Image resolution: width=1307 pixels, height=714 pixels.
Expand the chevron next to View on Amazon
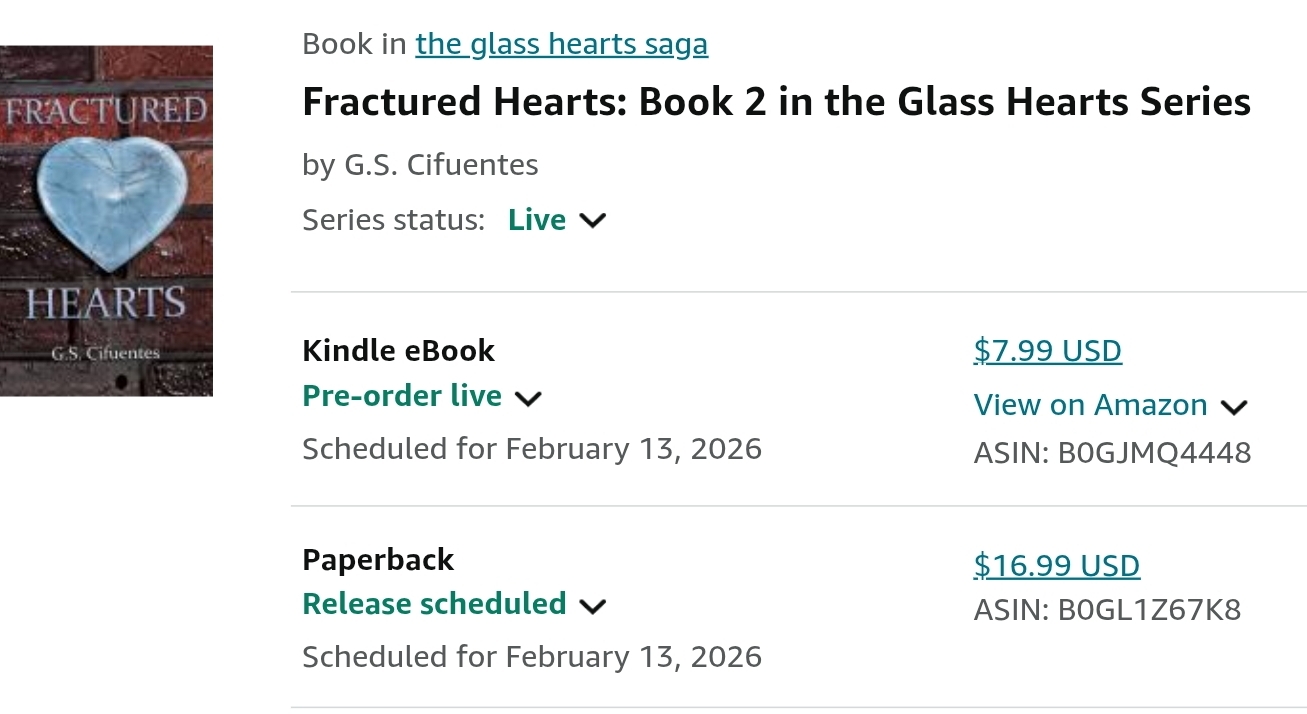1234,406
